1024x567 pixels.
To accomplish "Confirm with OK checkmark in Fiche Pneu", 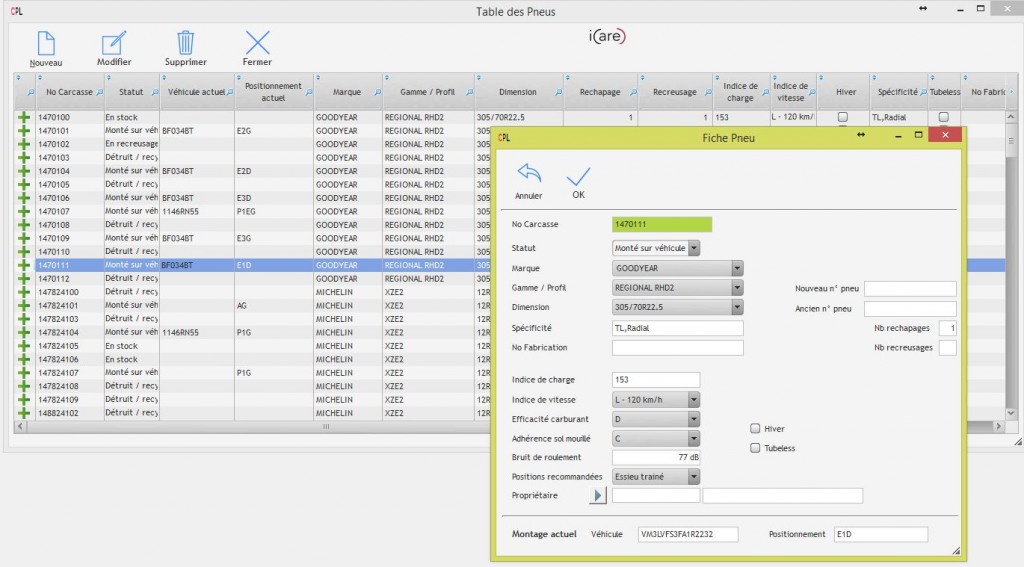I will click(578, 176).
